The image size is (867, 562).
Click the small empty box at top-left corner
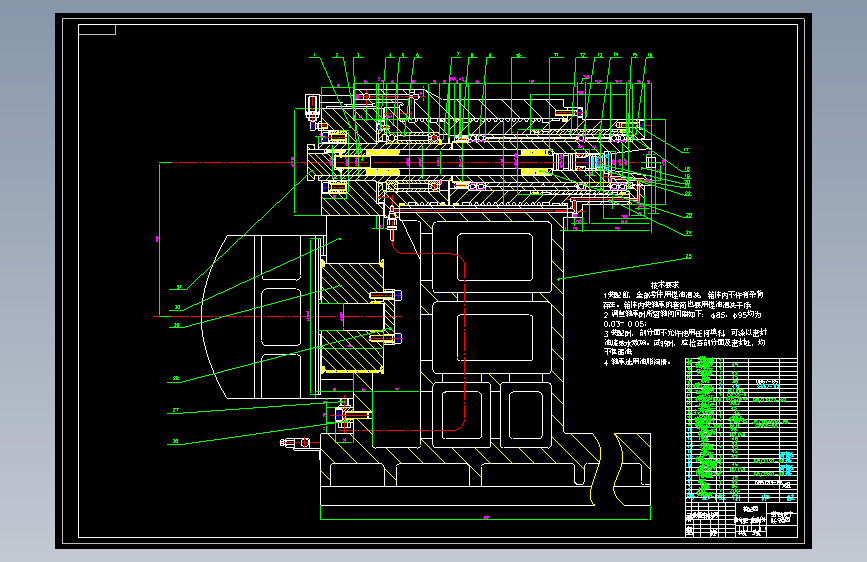pos(97,29)
